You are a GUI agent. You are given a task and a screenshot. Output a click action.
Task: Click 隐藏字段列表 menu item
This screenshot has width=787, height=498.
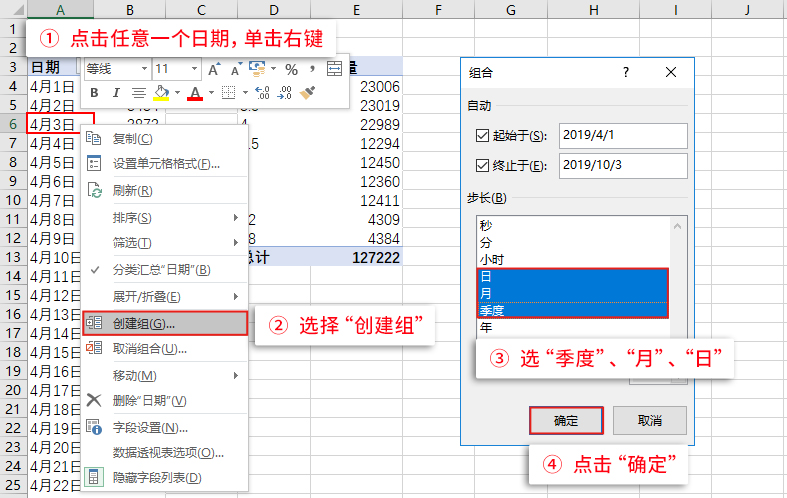165,477
